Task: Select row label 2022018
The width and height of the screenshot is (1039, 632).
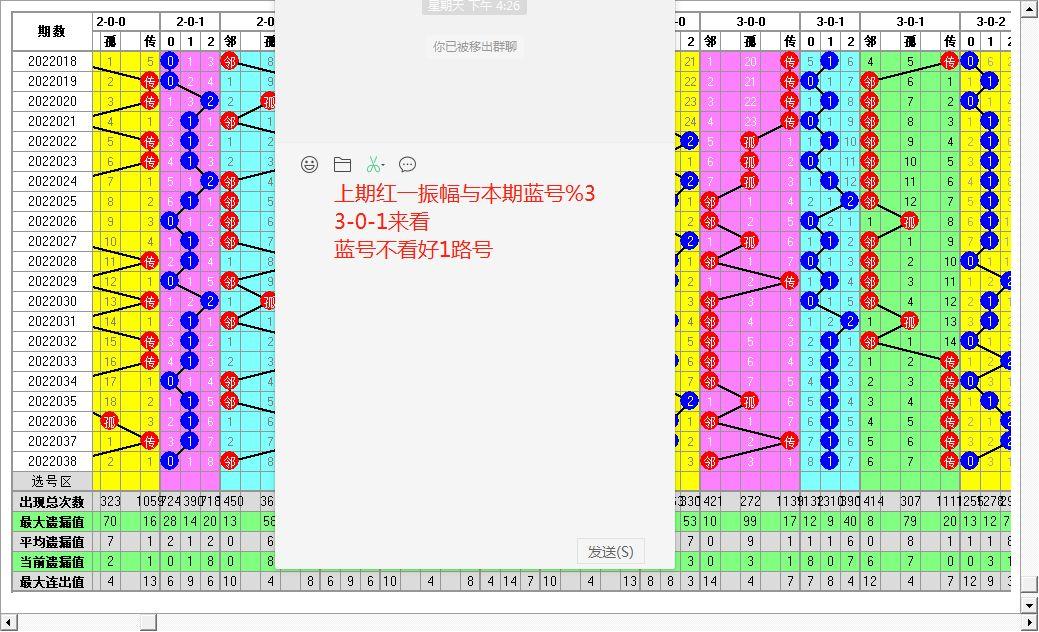Action: pyautogui.click(x=52, y=61)
